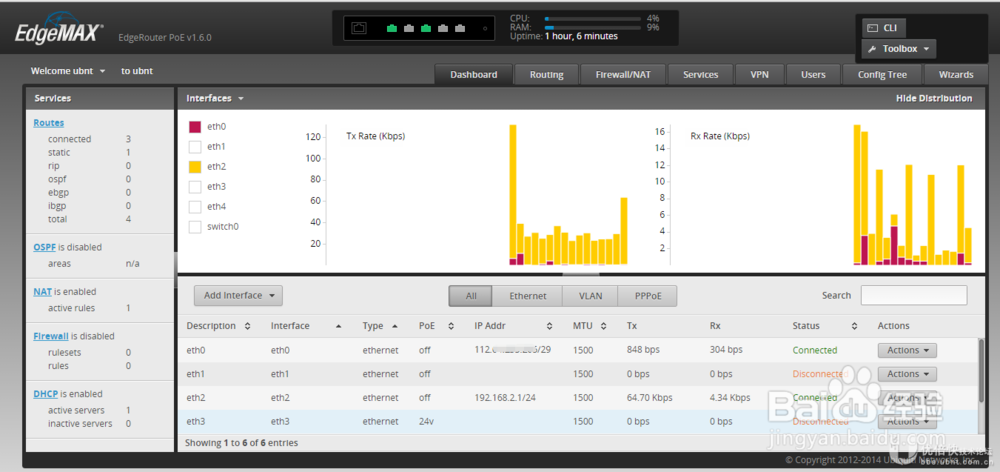Sort table by the PoE column arrows

[450, 326]
